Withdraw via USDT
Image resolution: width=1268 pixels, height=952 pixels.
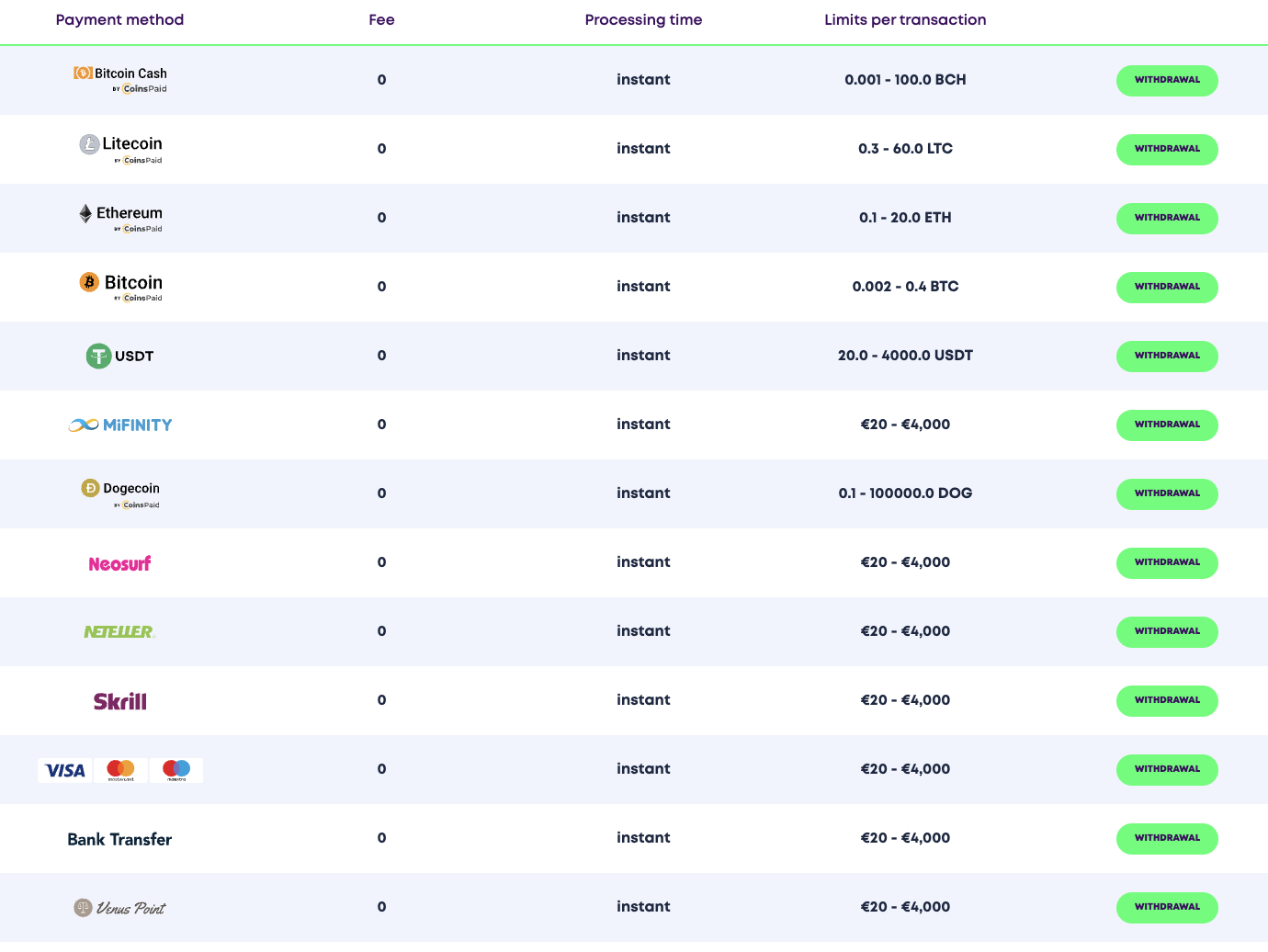coord(1167,356)
